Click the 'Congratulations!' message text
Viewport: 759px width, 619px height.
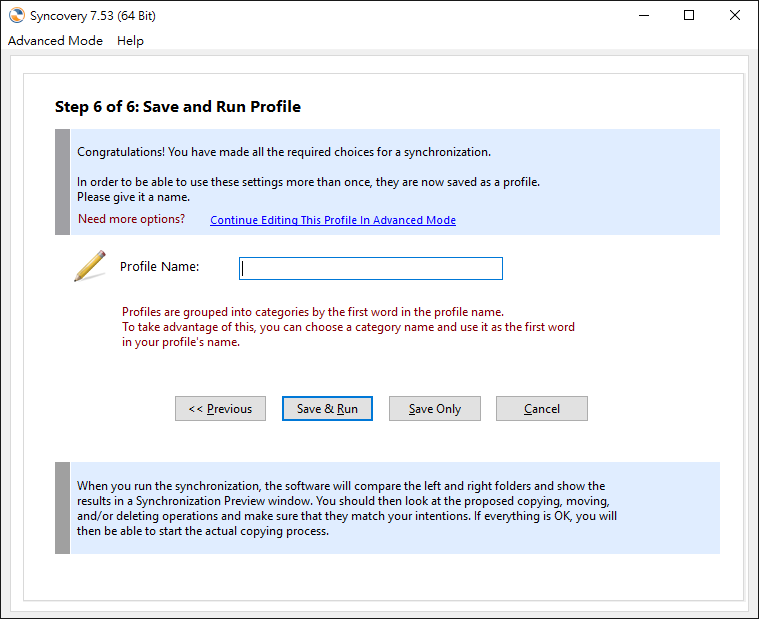[x=284, y=152]
